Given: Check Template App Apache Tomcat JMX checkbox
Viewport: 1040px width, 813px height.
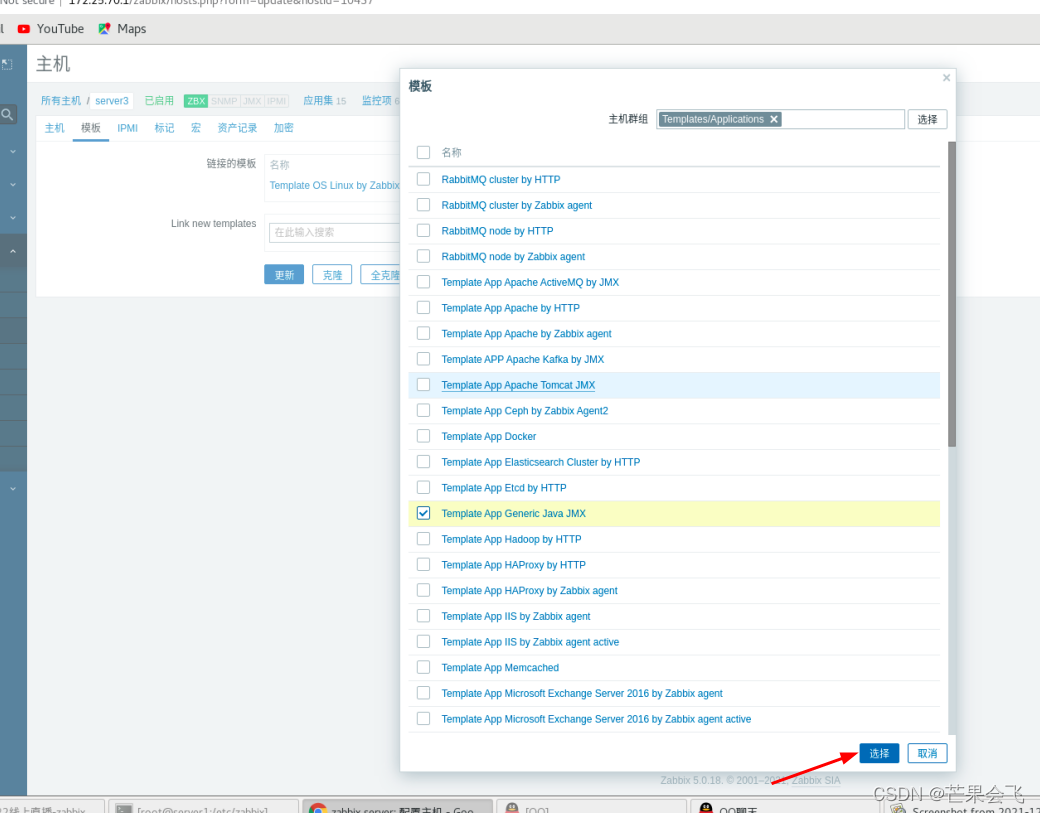Looking at the screenshot, I should [x=423, y=385].
